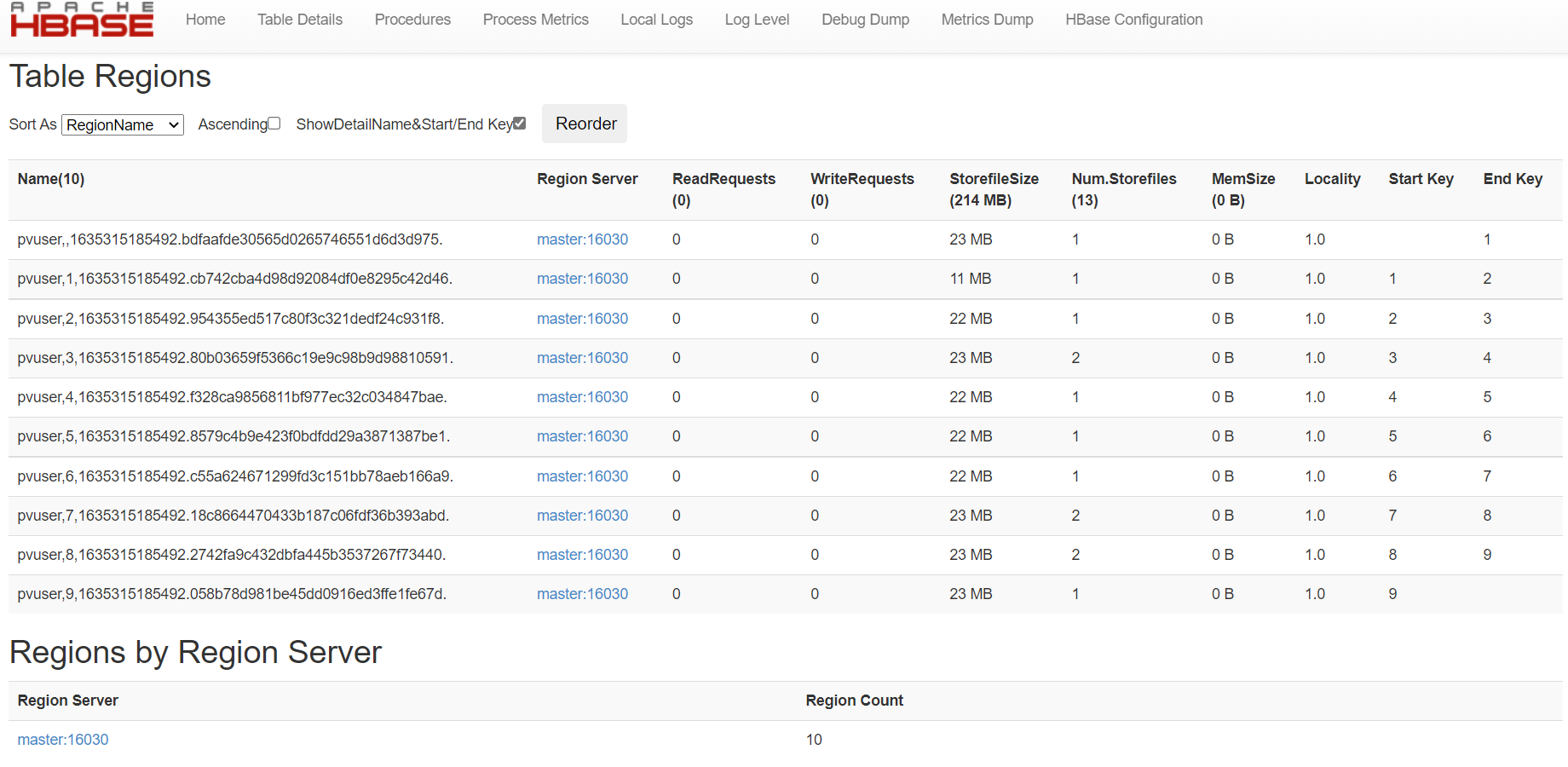Click the WriteRequests column header
1568x767 pixels.
tap(862, 189)
